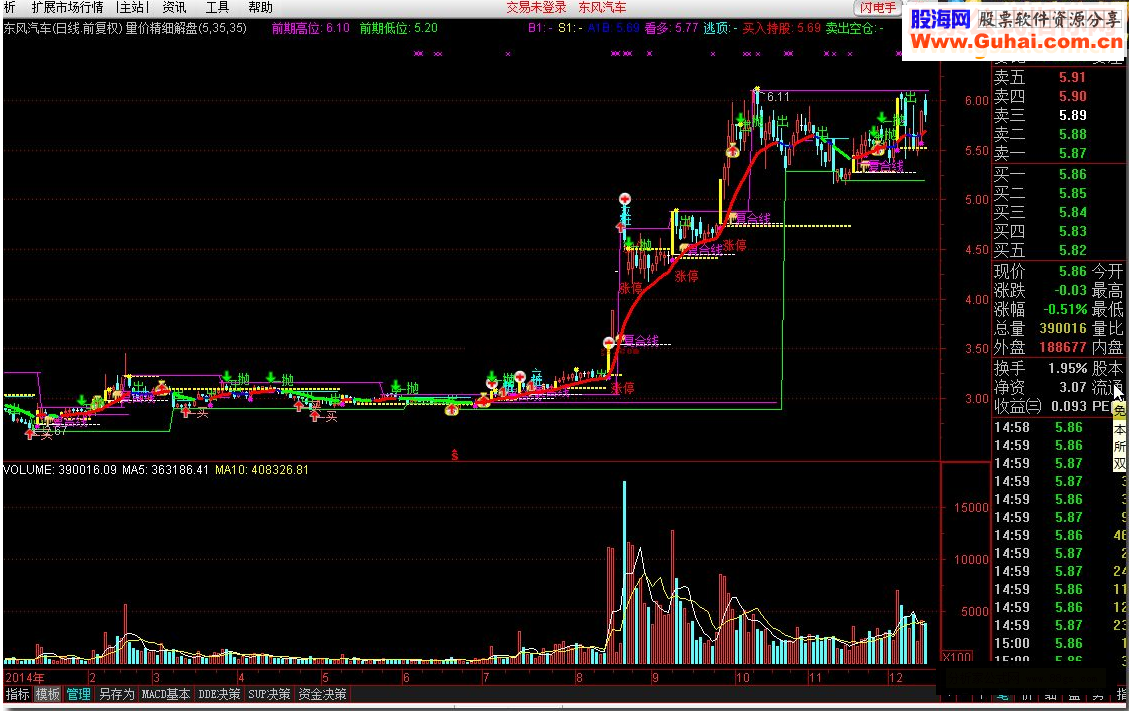The image size is (1129, 711).
Task: Open the 扩展市场行情 menu
Action: (x=68, y=7)
